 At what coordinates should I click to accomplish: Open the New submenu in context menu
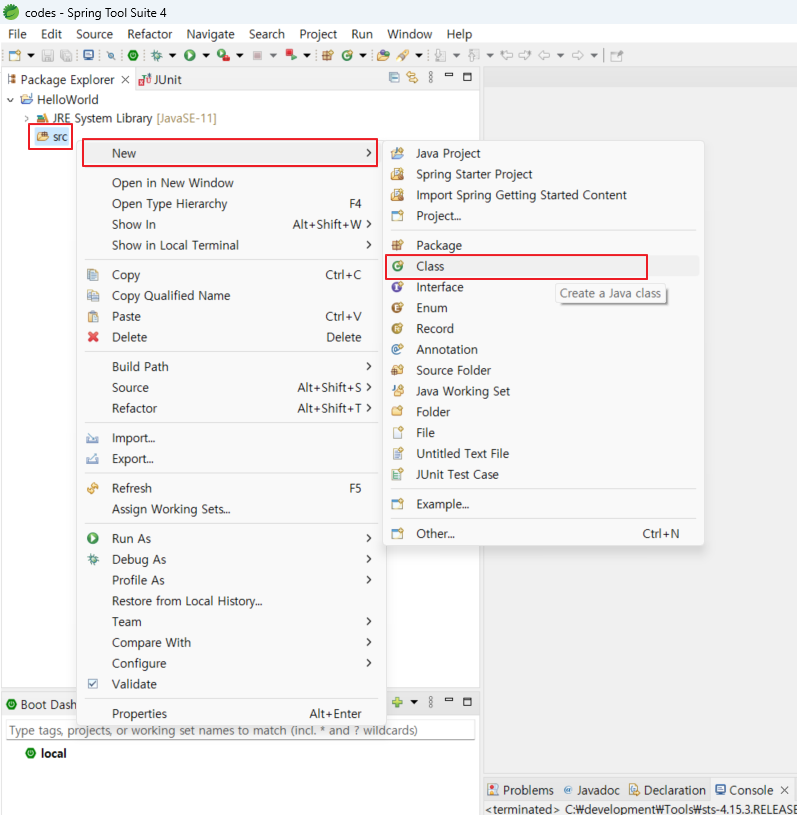(230, 153)
